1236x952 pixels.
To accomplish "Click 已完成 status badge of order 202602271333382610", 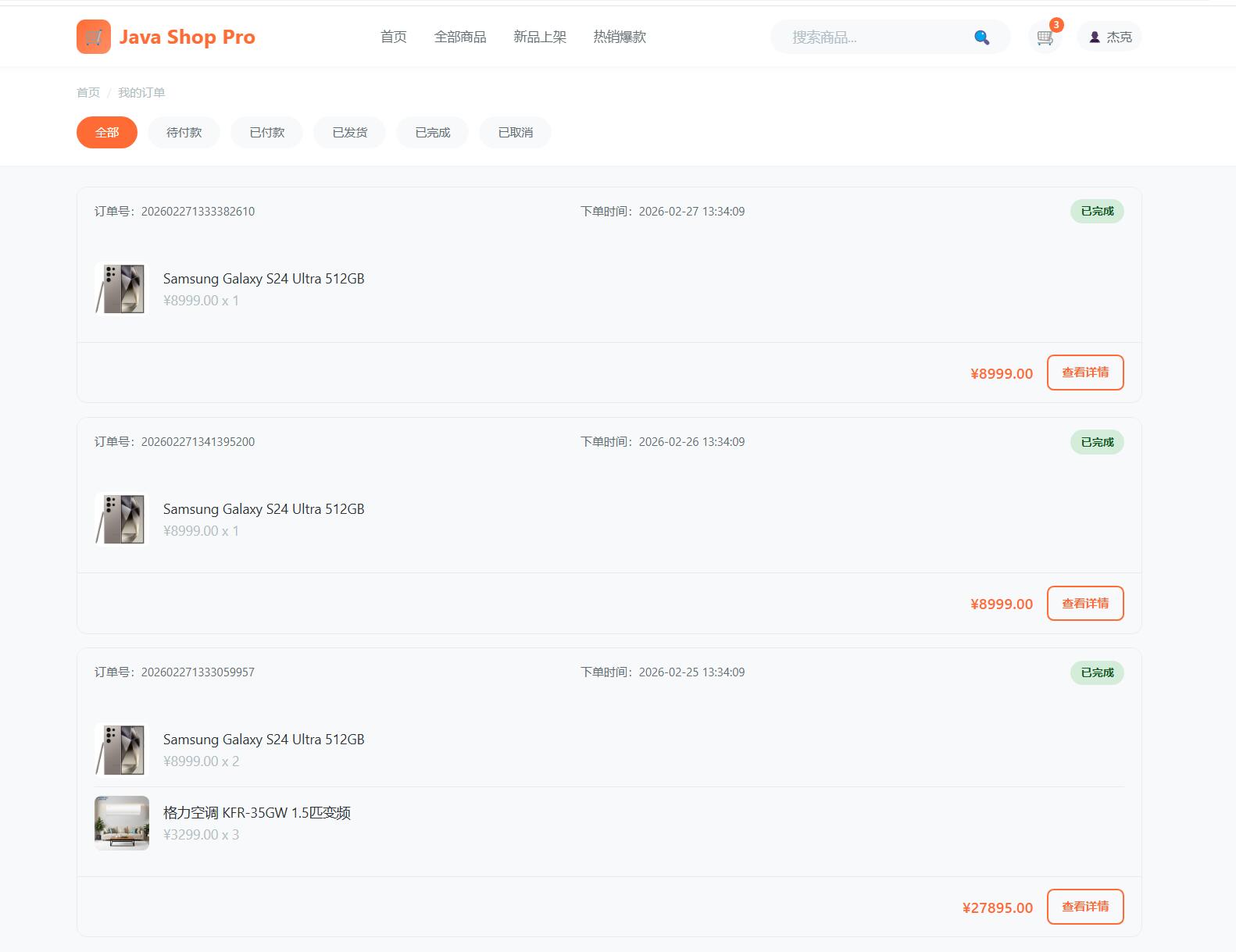I will pos(1097,211).
